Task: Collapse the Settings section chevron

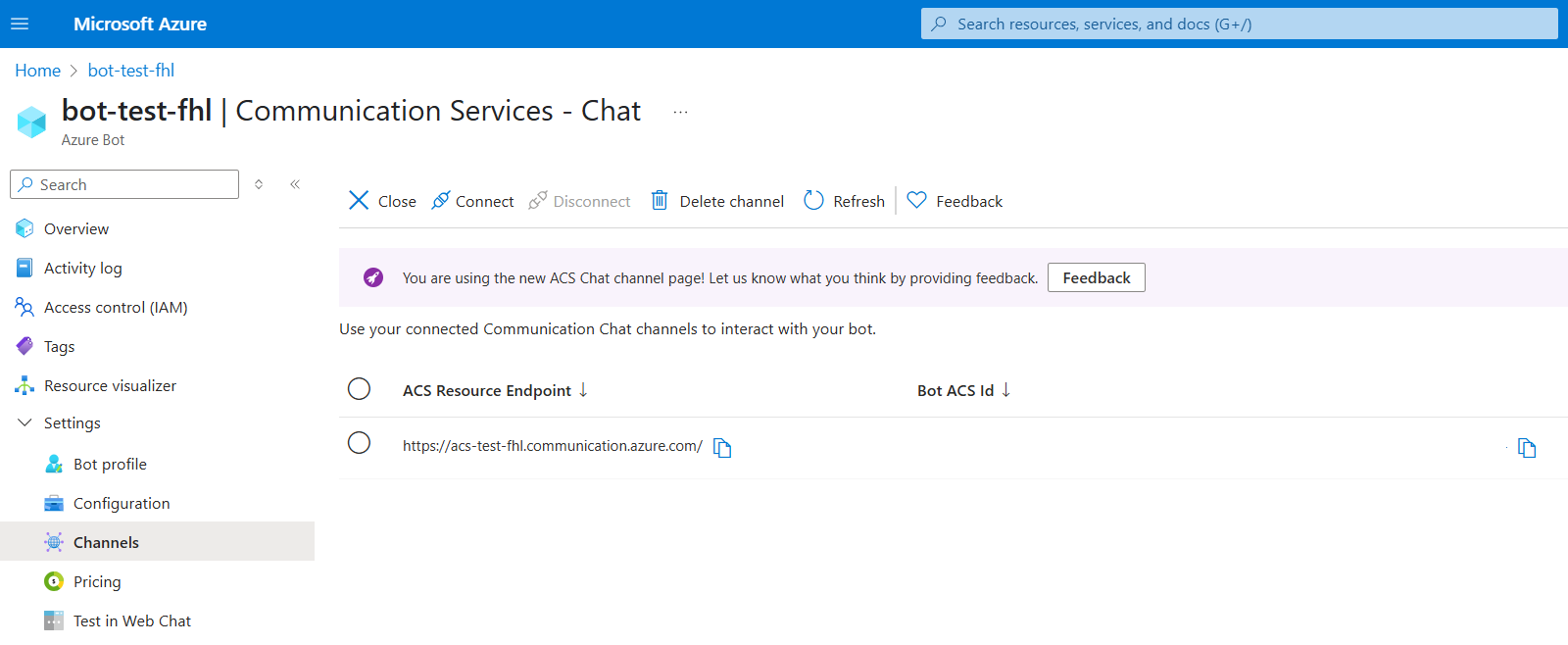Action: click(x=24, y=422)
